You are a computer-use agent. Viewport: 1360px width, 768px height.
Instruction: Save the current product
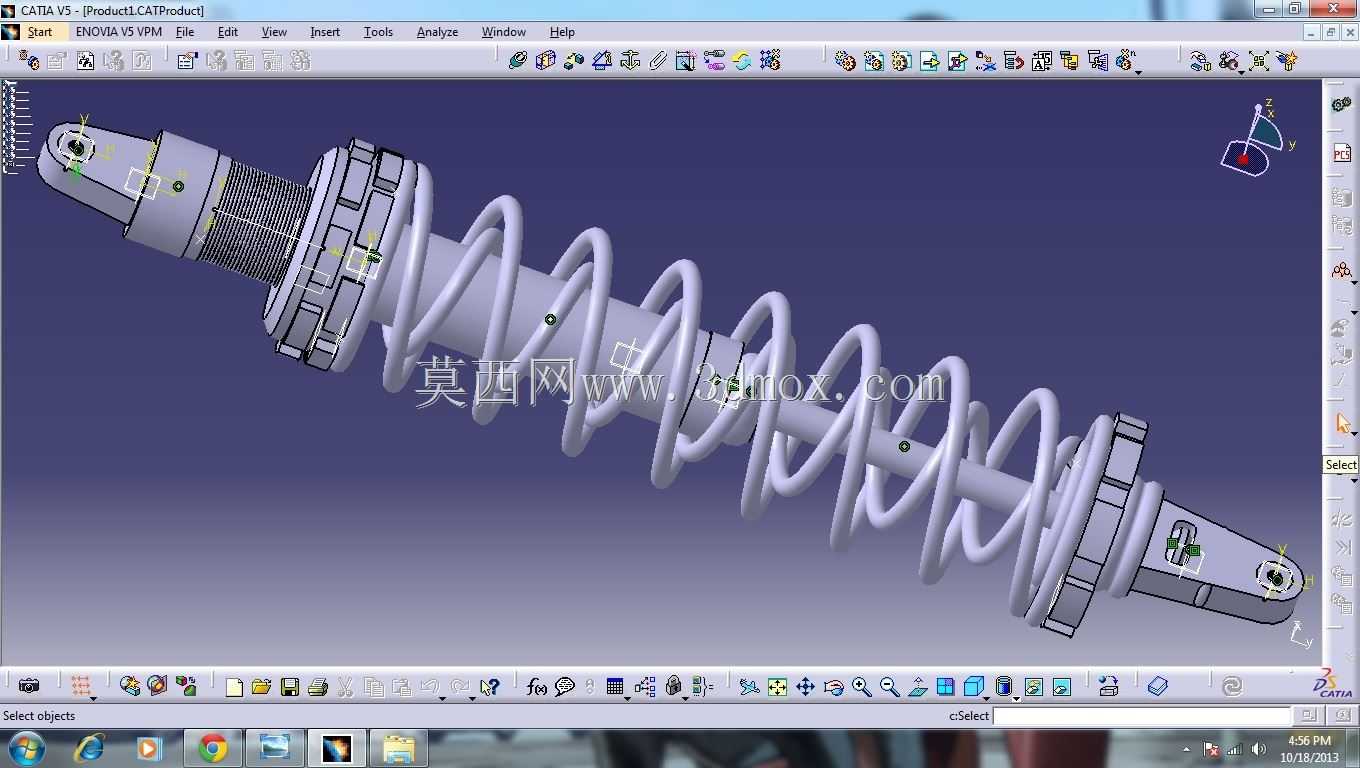pyautogui.click(x=290, y=687)
